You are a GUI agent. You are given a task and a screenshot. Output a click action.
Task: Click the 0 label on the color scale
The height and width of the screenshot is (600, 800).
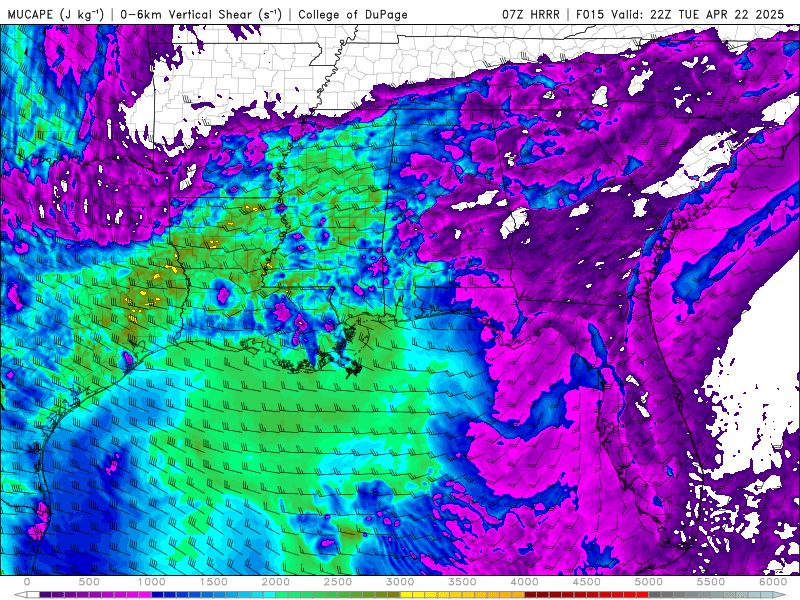[27, 582]
